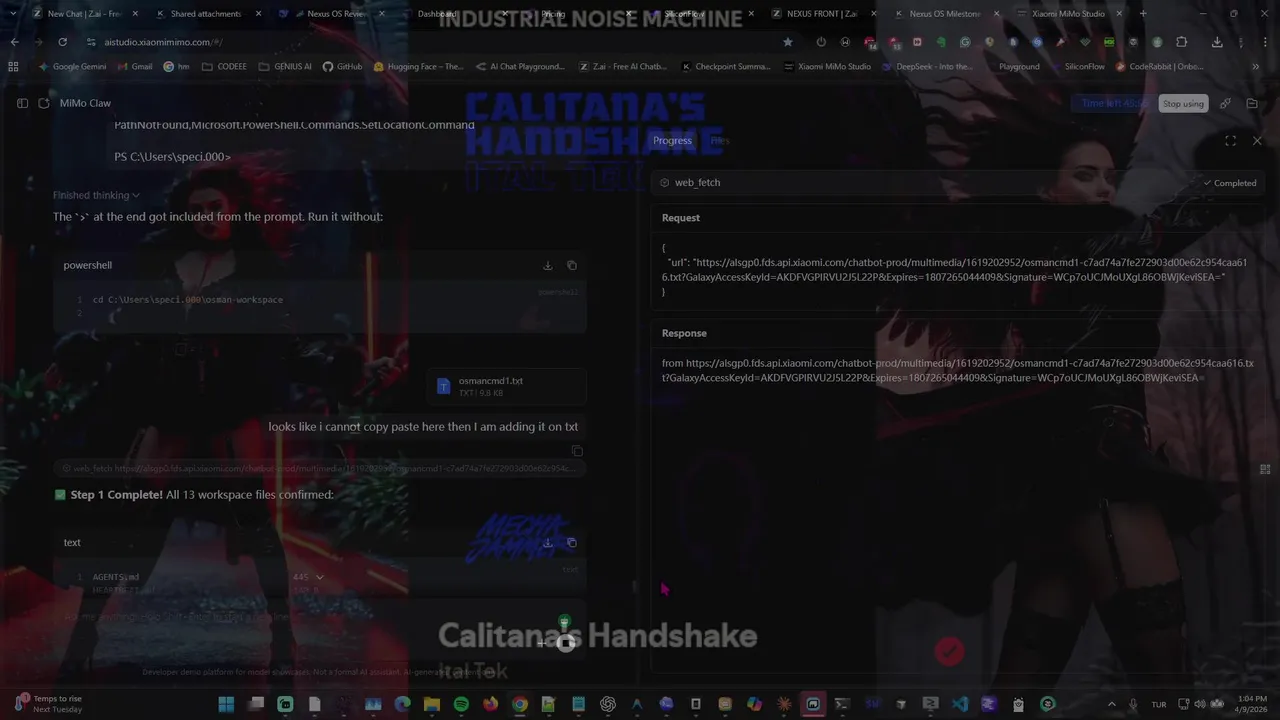Open Chrome from the taskbar

[520, 704]
